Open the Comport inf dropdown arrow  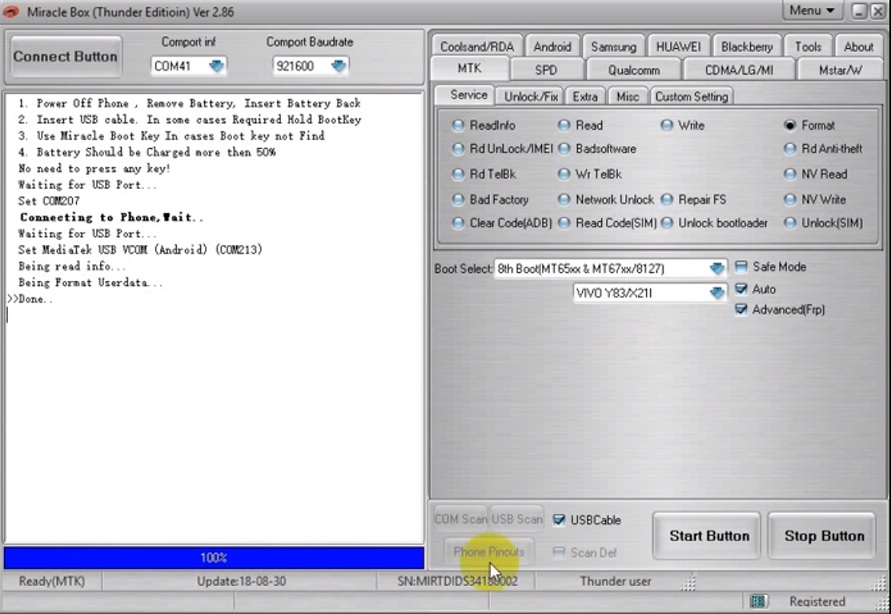216,66
